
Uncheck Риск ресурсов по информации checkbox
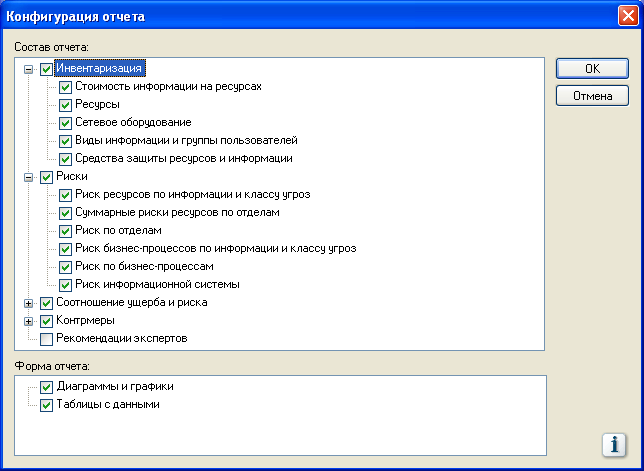[x=65, y=195]
